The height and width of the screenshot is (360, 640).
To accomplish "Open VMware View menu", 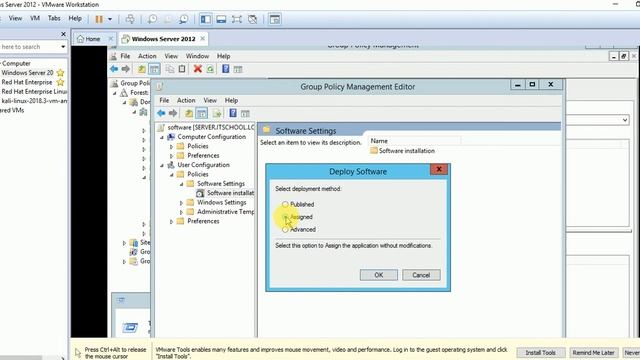I will [16, 18].
